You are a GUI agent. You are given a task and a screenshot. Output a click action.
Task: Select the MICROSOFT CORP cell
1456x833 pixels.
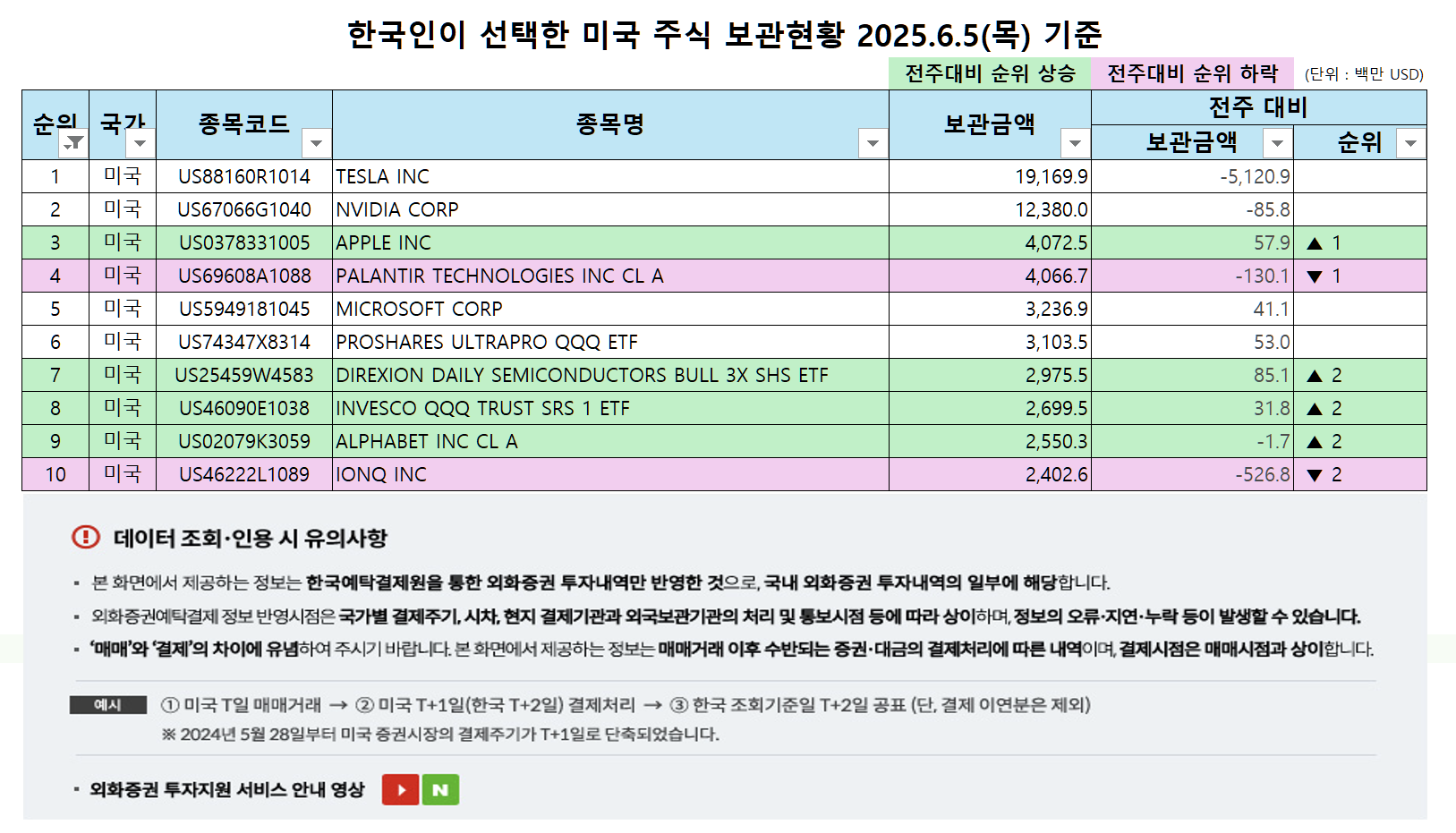(610, 309)
